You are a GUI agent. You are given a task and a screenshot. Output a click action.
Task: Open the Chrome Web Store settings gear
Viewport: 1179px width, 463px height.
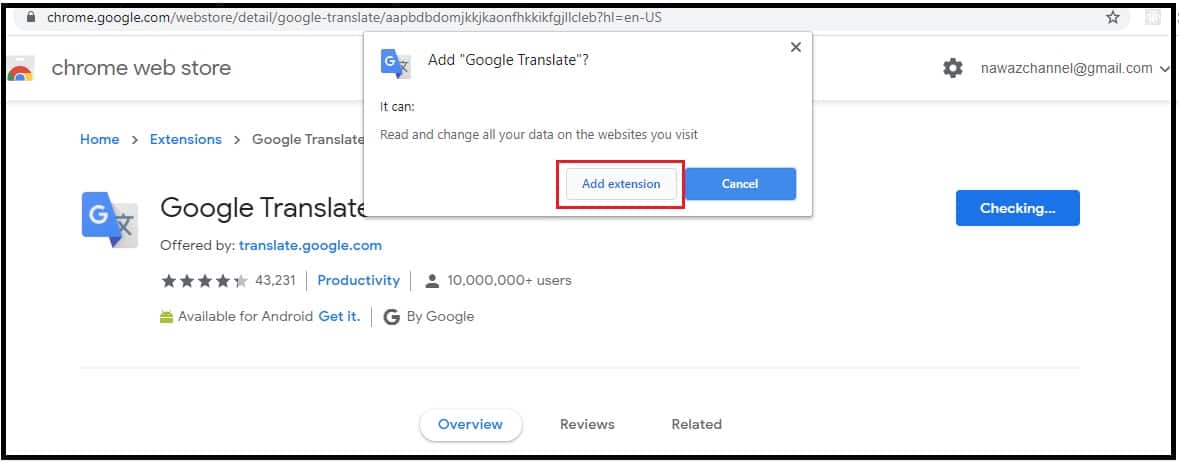(x=953, y=68)
